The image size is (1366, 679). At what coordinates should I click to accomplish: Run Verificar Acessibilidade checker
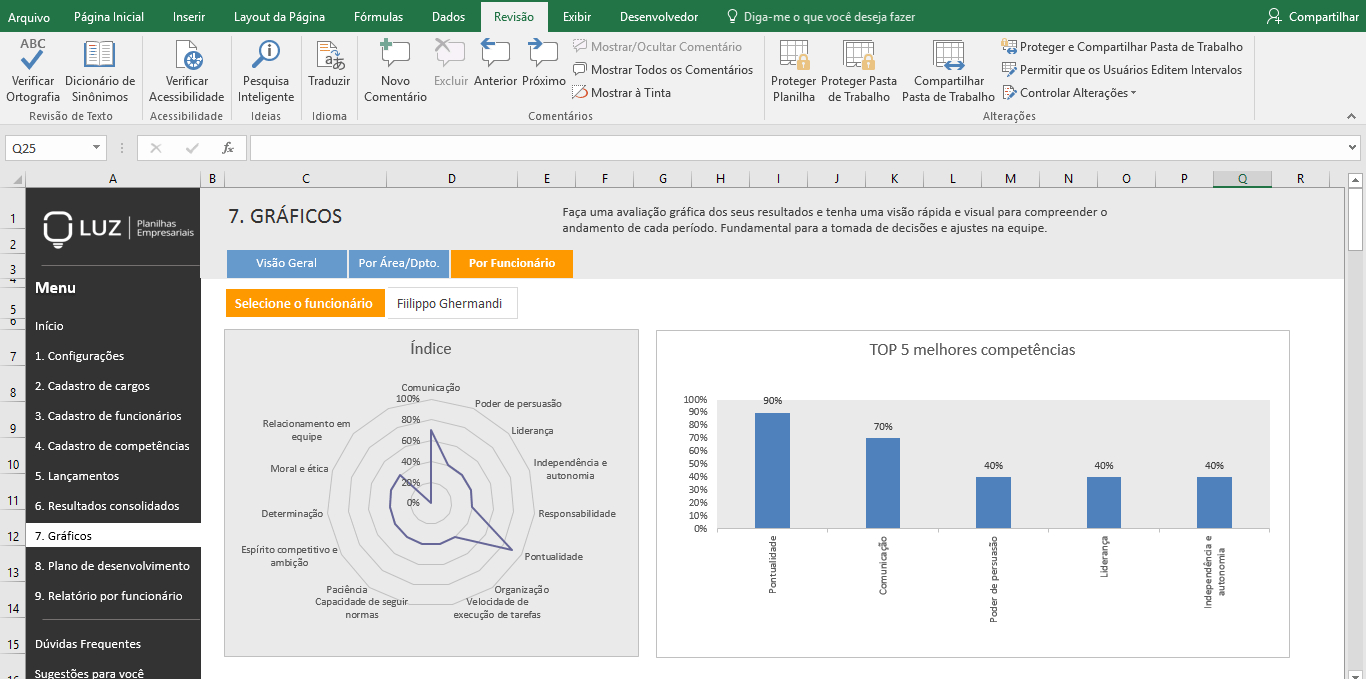click(x=186, y=56)
